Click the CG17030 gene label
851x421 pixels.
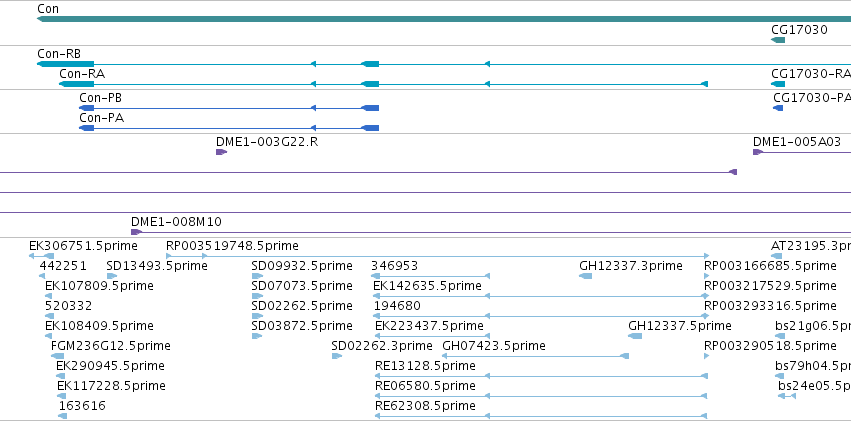(799, 29)
